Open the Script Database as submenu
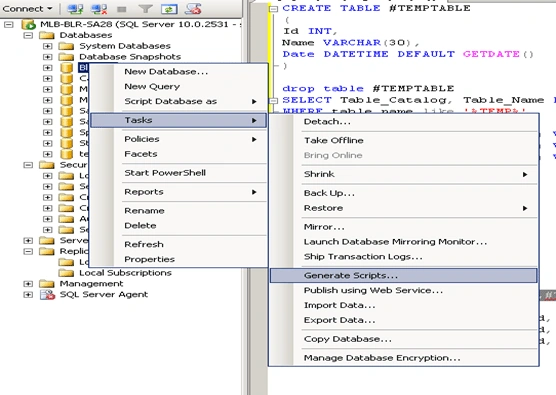This screenshot has width=556, height=395. tap(178, 101)
